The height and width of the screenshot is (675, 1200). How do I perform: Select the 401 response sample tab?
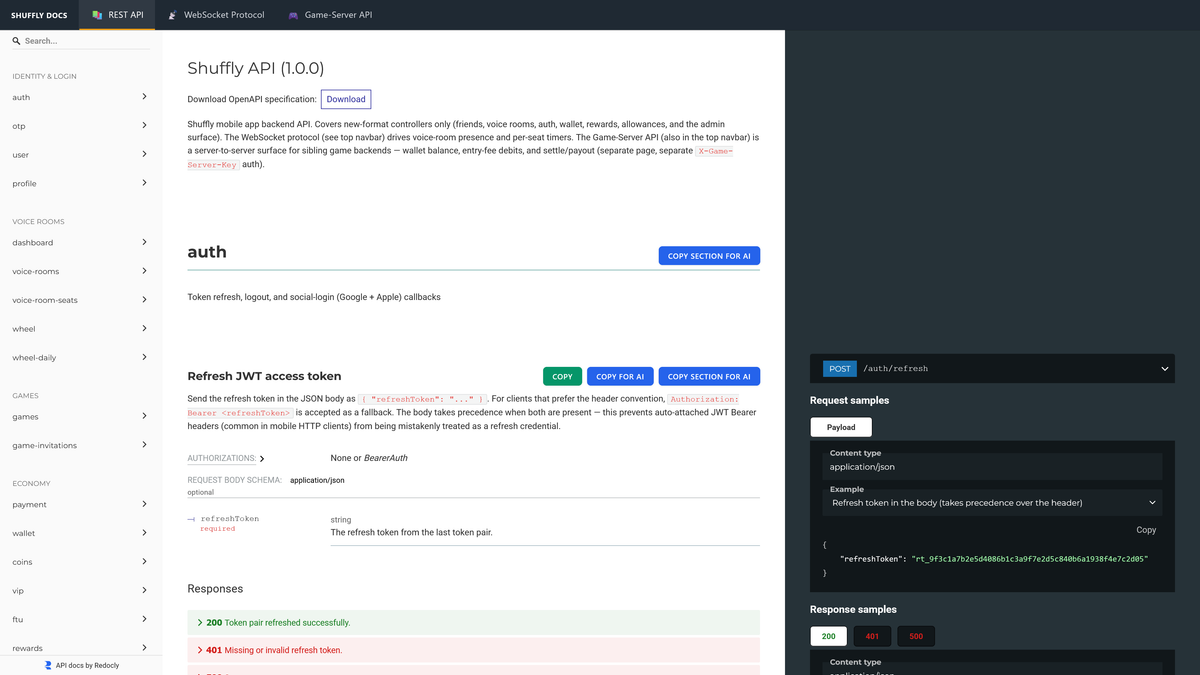pyautogui.click(x=872, y=636)
